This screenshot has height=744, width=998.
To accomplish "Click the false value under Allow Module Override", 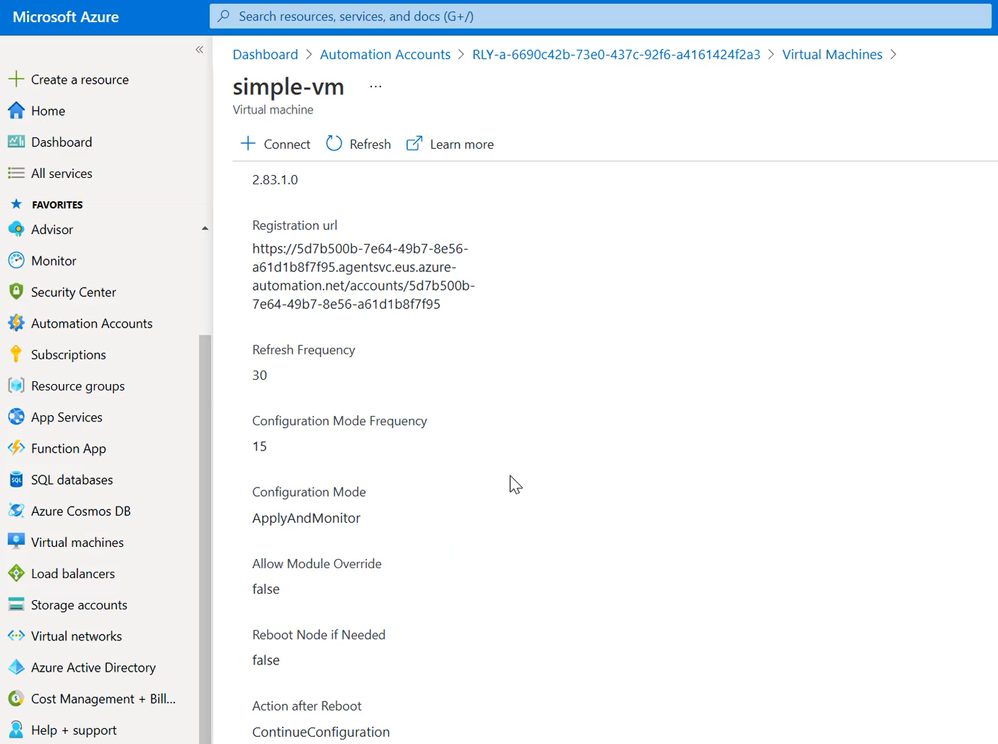I will pyautogui.click(x=265, y=589).
